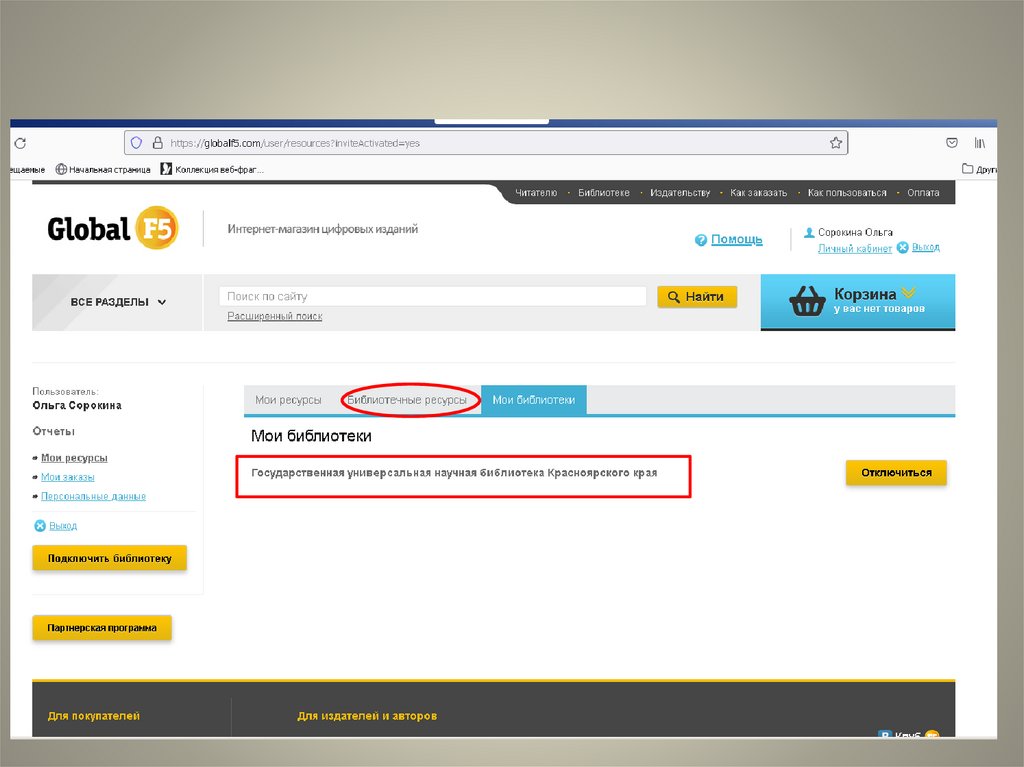Click the help question mark icon

[x=701, y=240]
